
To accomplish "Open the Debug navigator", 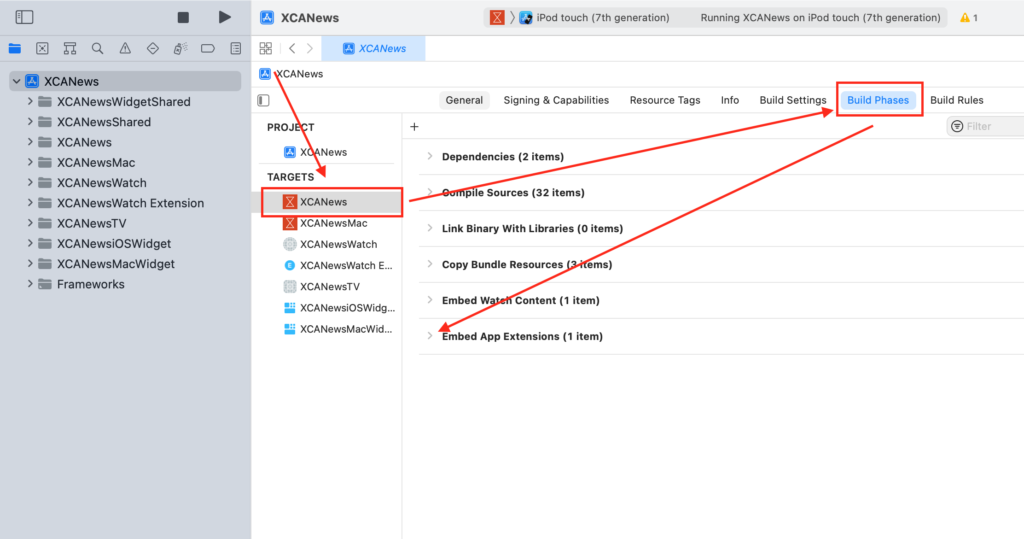I will 180,48.
